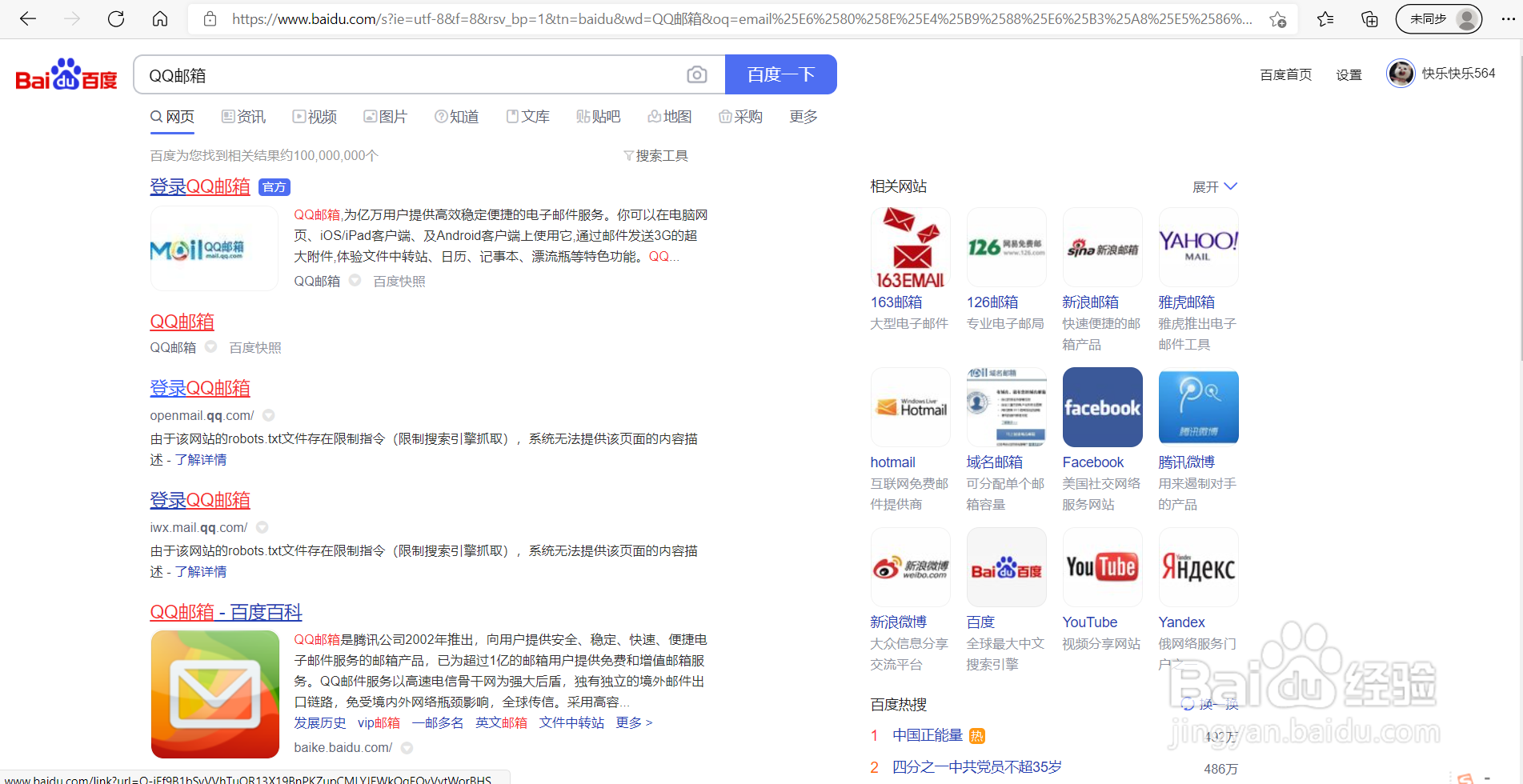Open Baidu image search via camera icon

pos(696,74)
